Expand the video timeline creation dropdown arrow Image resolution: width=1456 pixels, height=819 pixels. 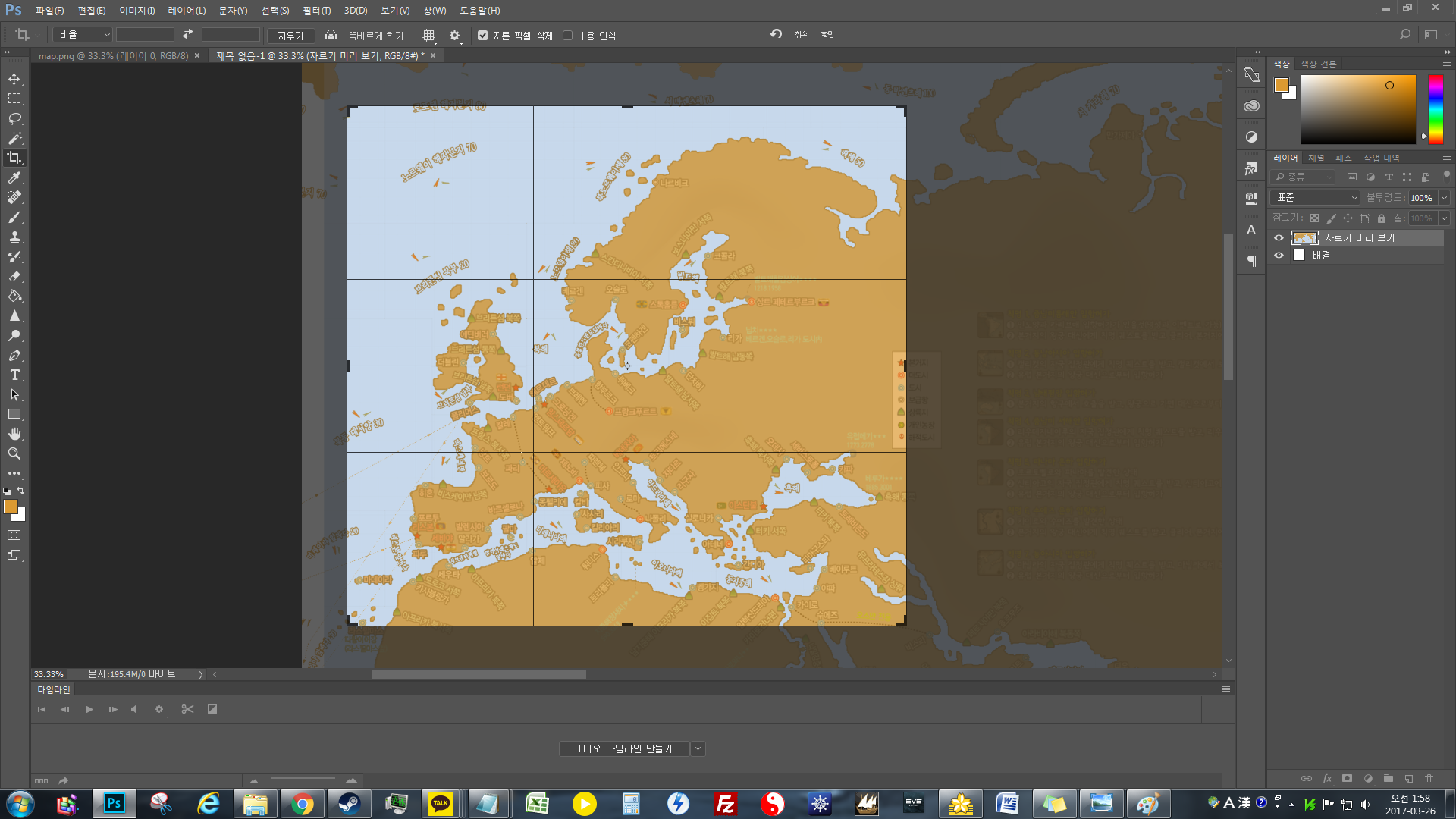coord(698,748)
